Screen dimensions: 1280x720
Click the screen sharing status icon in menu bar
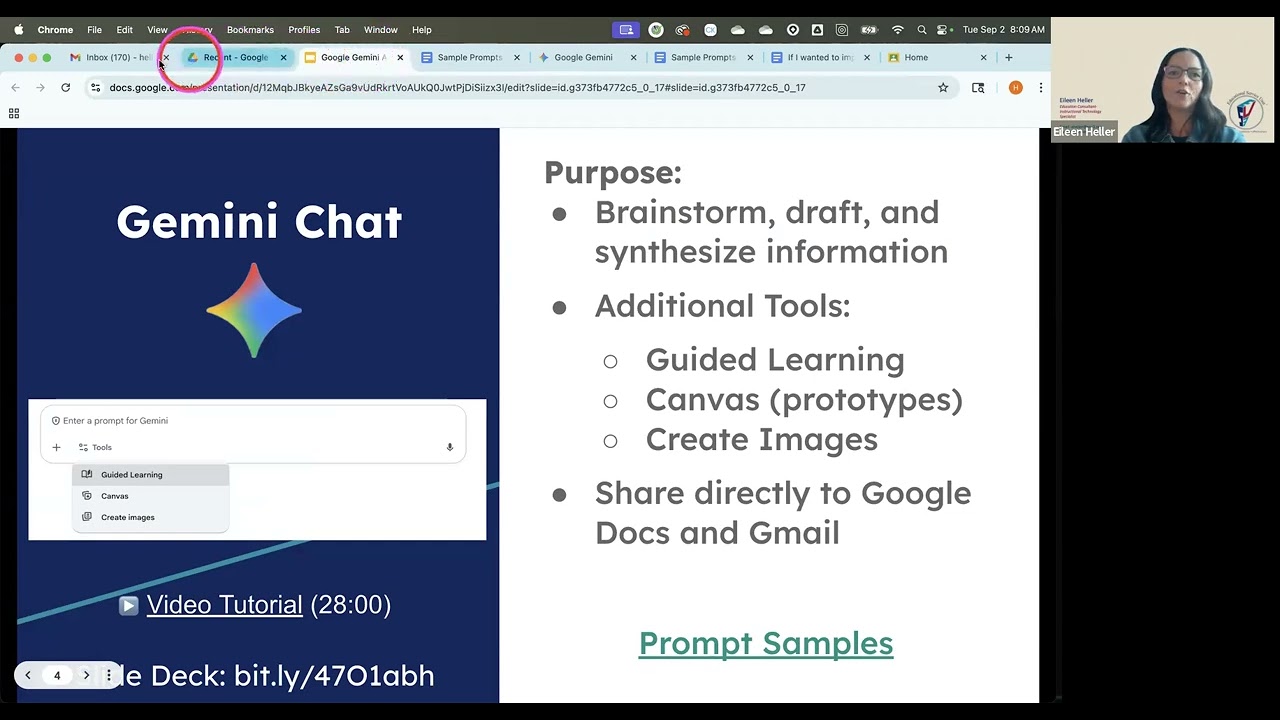(626, 30)
